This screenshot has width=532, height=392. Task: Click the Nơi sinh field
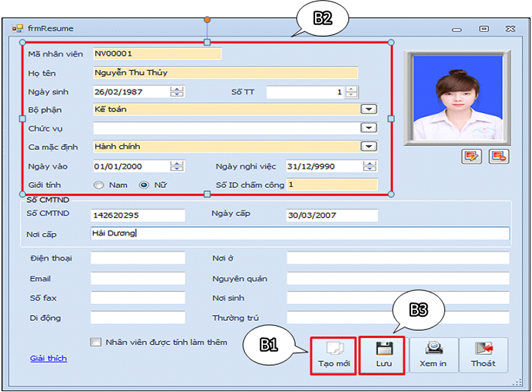coord(398,298)
